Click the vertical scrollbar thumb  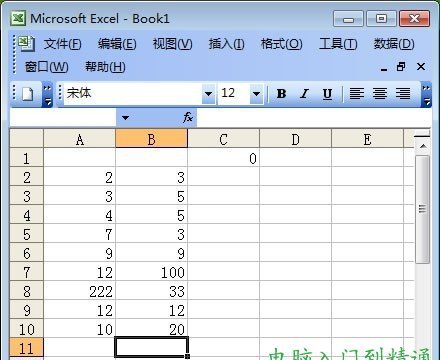pyautogui.click(x=423, y=209)
